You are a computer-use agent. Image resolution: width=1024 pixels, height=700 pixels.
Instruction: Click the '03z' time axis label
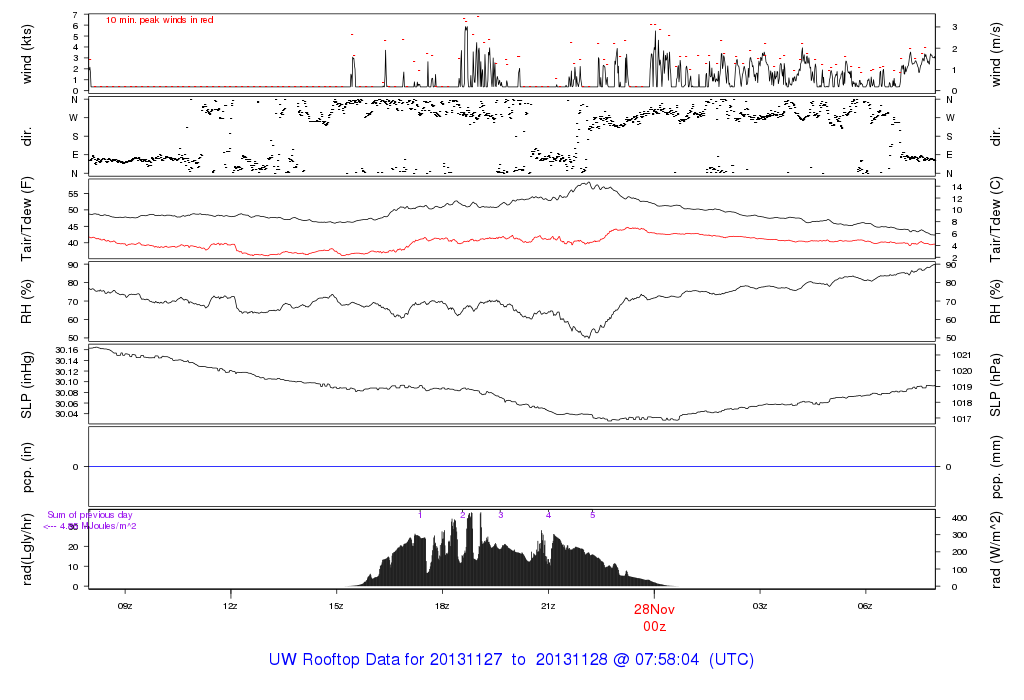click(x=760, y=606)
